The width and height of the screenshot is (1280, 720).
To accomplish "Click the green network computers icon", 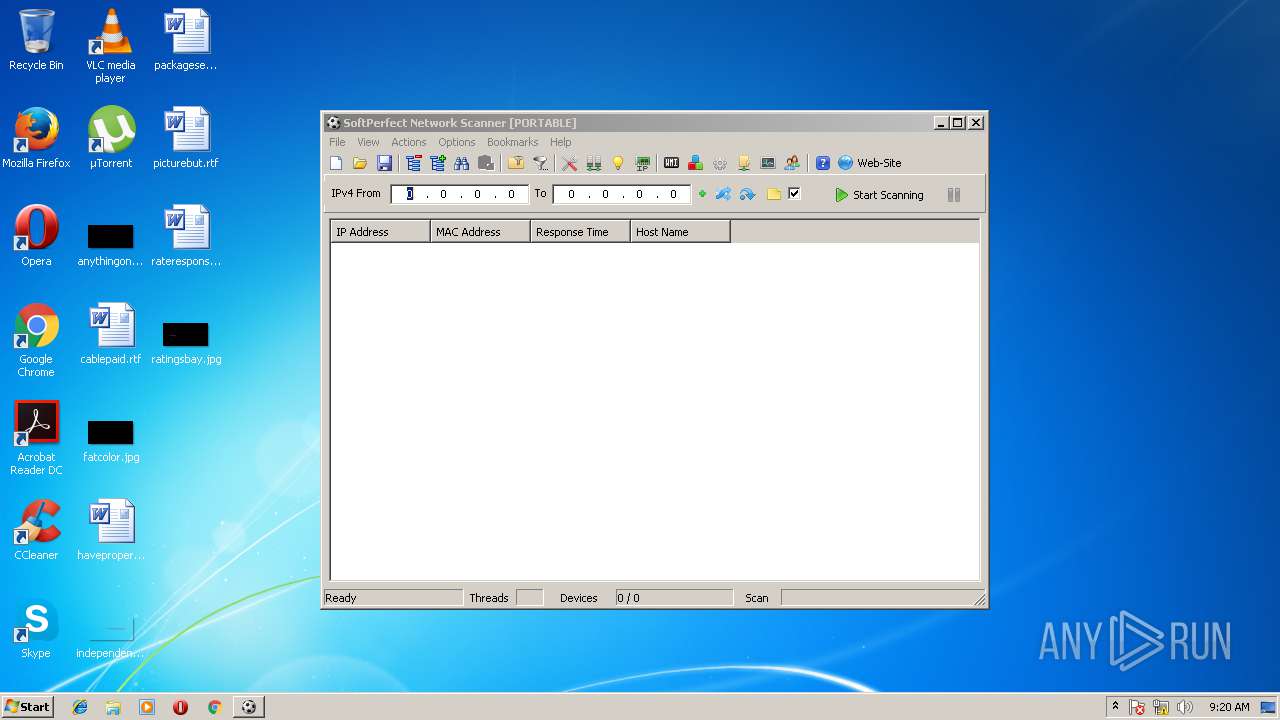I will [x=593, y=163].
